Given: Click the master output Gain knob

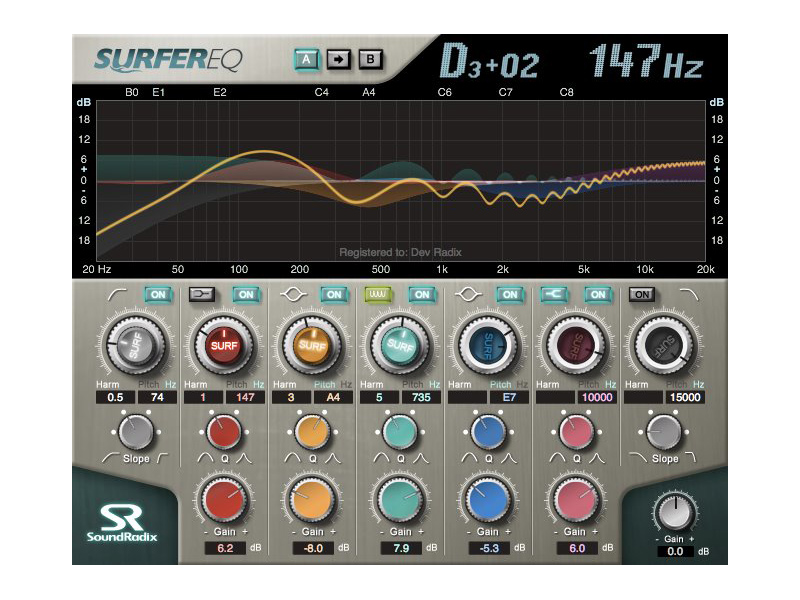Looking at the screenshot, I should point(674,513).
